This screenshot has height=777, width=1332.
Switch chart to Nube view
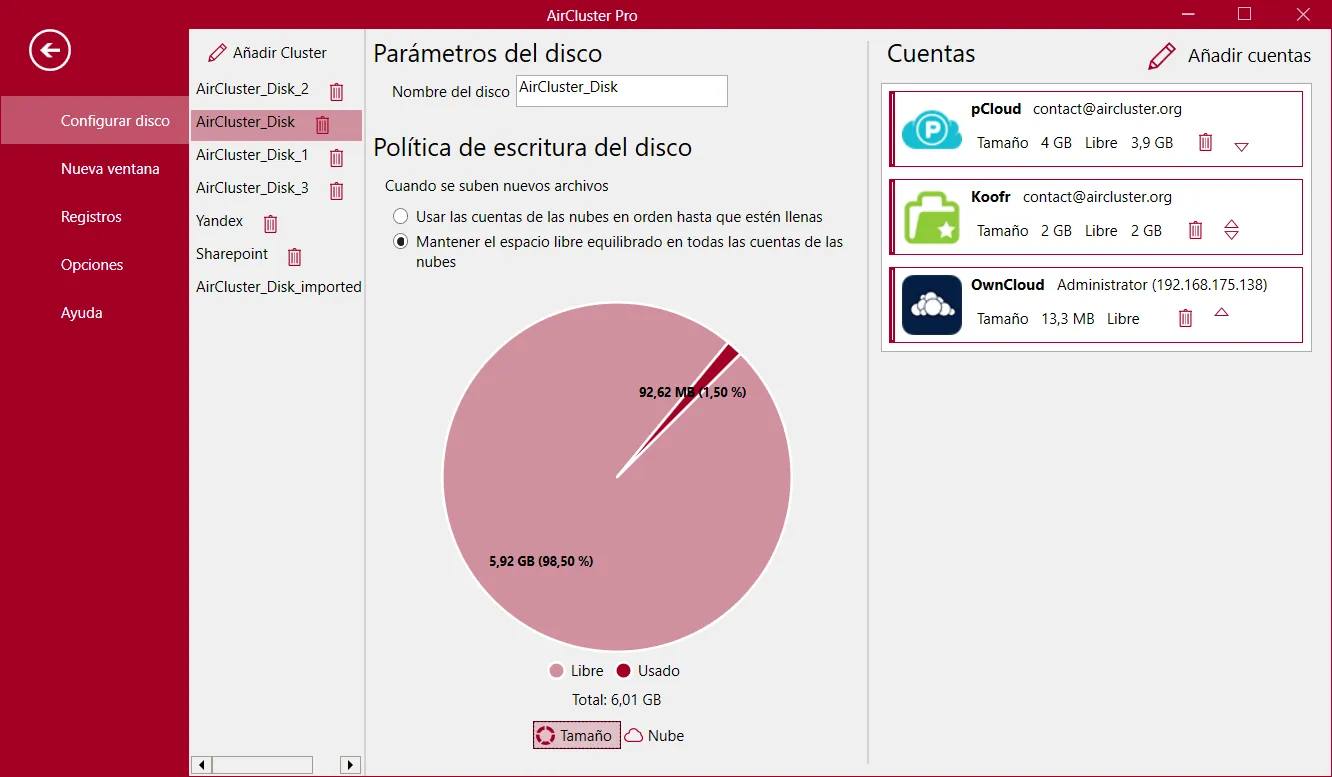click(x=655, y=736)
